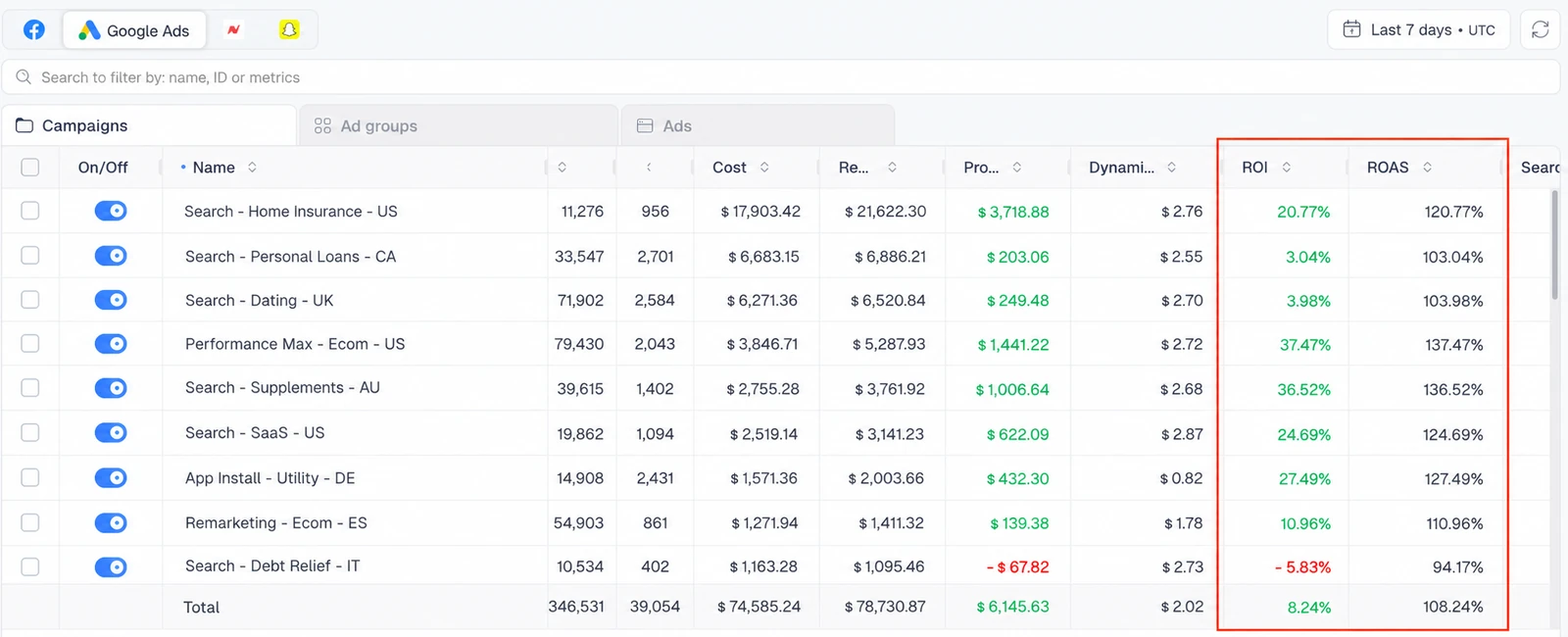Check the App Install - Utility - DE row
This screenshot has height=637, width=1568.
30,478
